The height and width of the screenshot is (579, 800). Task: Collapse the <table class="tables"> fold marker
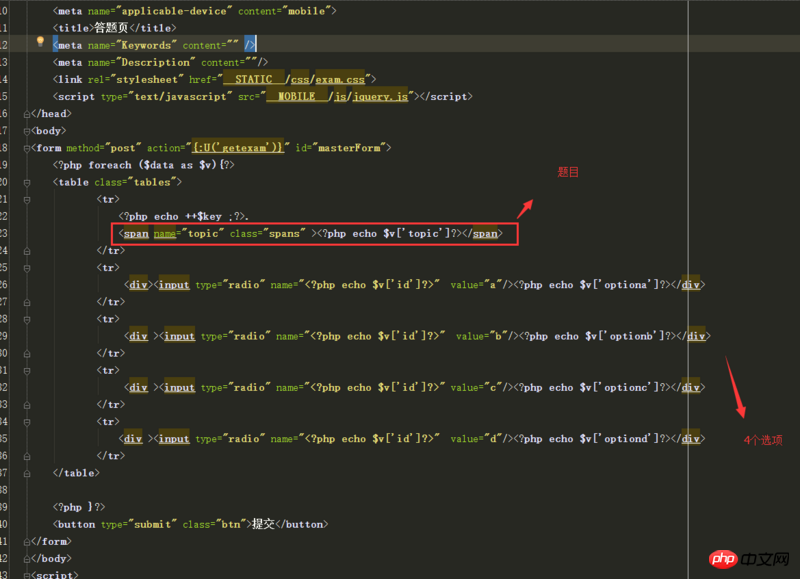27,183
